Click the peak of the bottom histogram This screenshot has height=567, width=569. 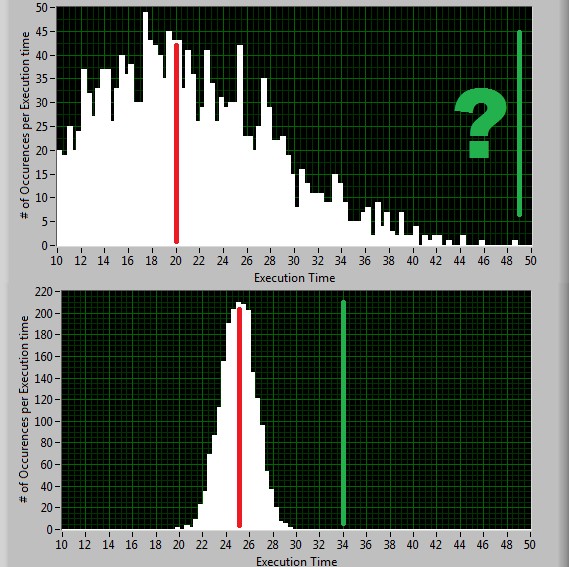tap(239, 304)
